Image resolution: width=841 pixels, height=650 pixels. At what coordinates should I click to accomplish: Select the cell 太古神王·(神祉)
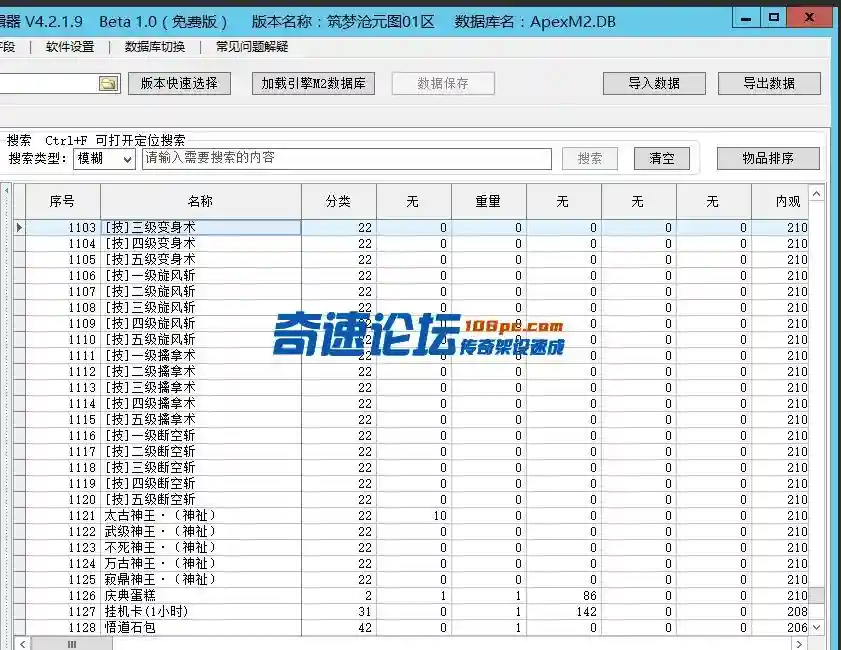(201, 515)
